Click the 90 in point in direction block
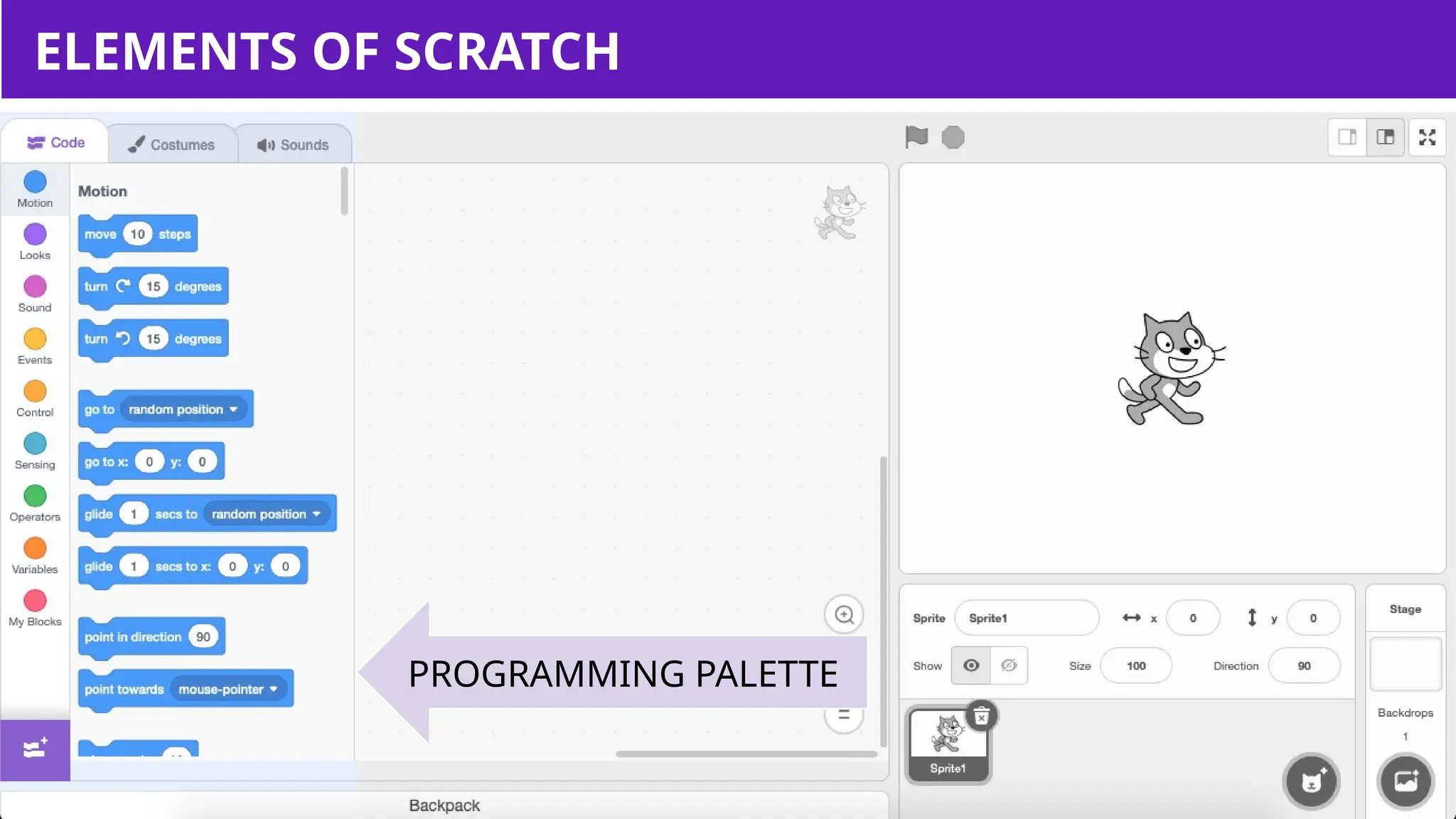 pyautogui.click(x=203, y=637)
